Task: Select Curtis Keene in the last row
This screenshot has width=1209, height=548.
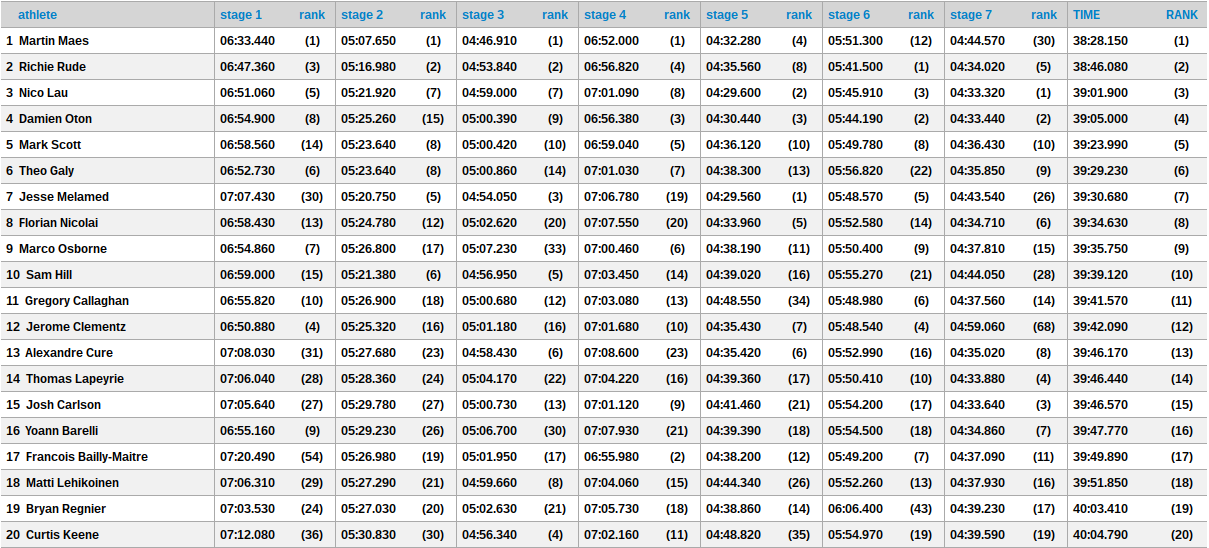Action: pos(62,535)
